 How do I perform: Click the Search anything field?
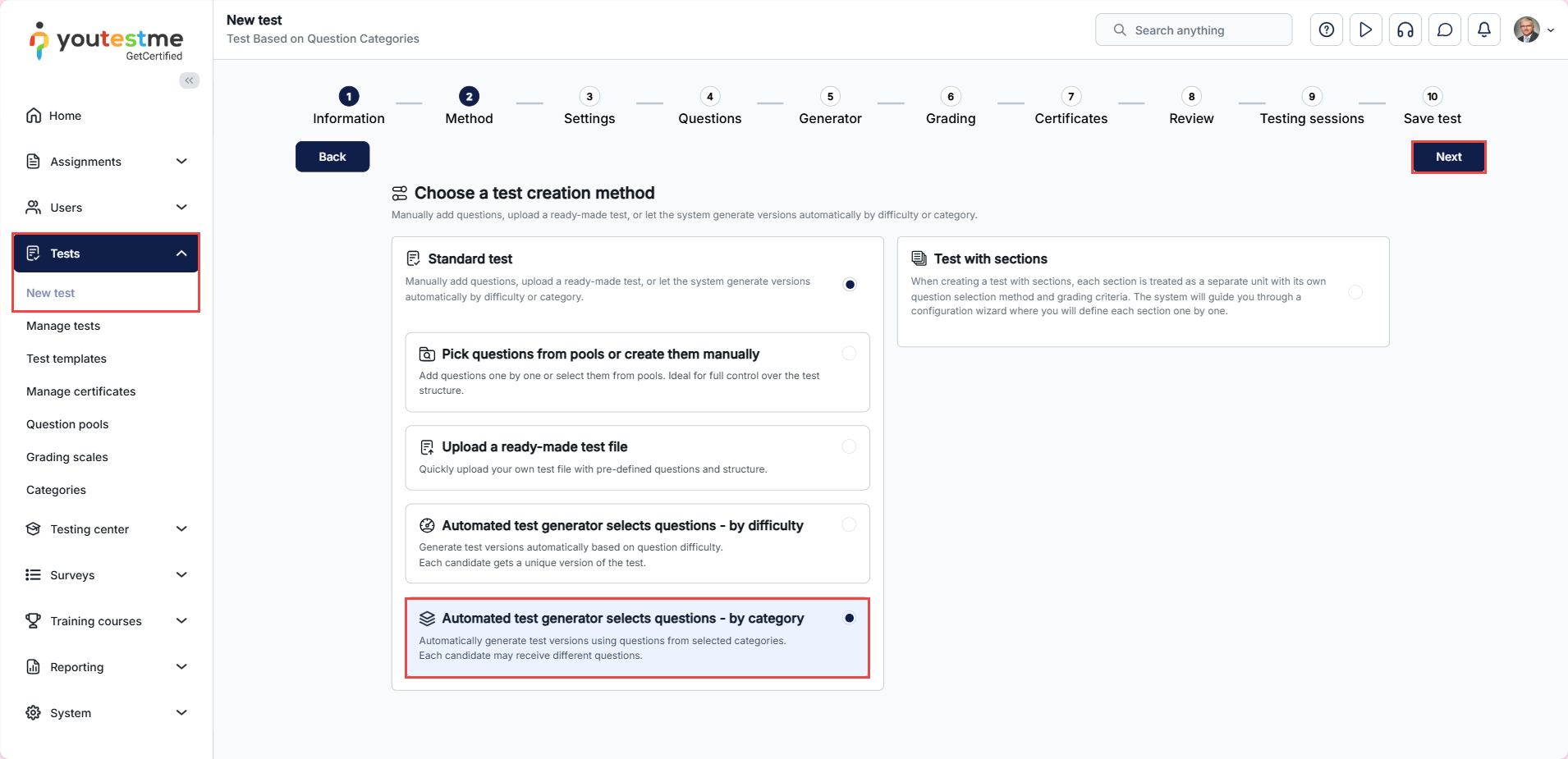point(1194,30)
